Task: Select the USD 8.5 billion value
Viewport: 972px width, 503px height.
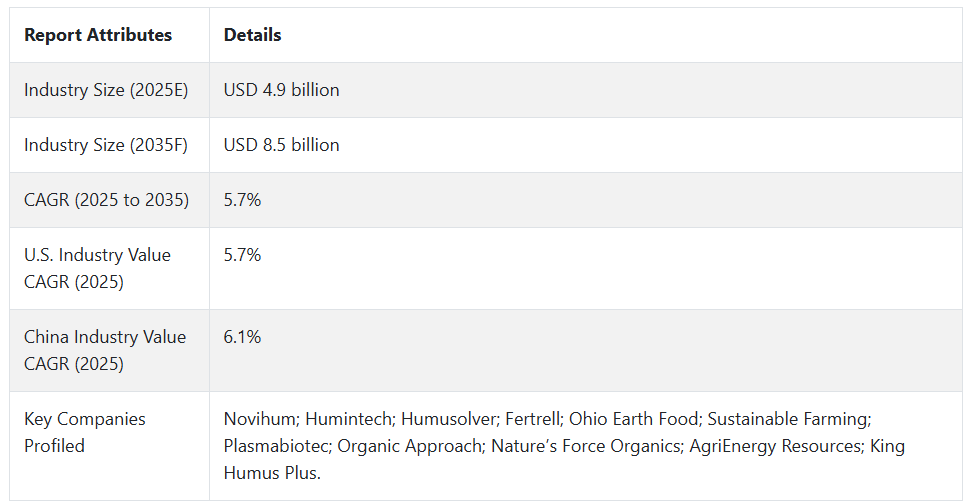Action: coord(281,145)
